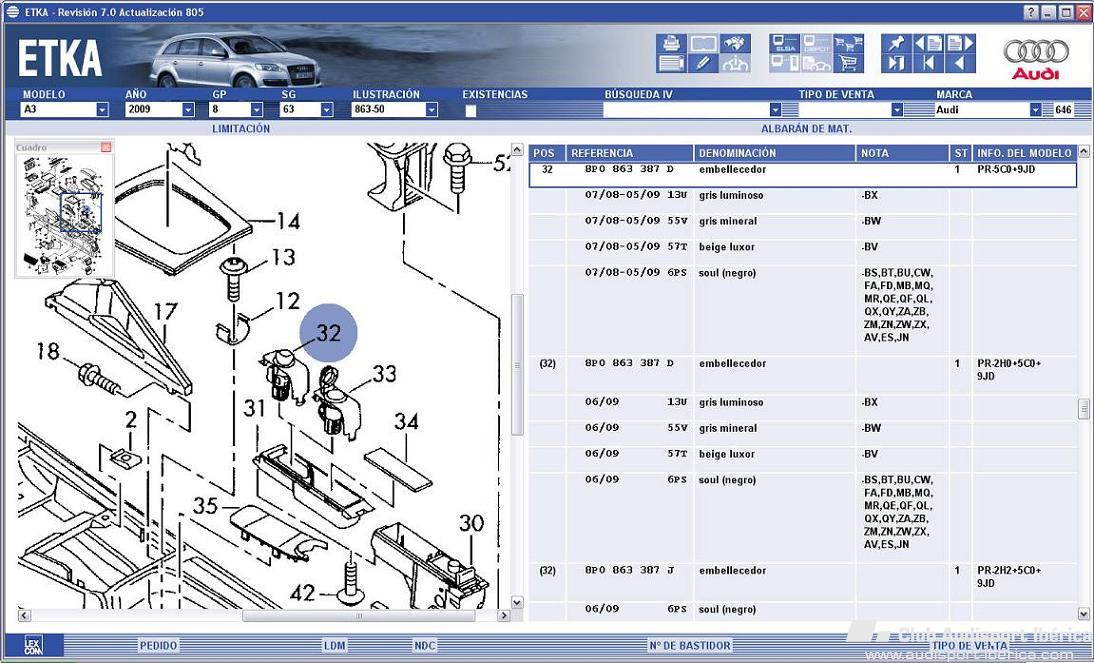Click the Nº DE BASTIDOR button
Viewport: 1094px width, 663px height.
[x=689, y=646]
